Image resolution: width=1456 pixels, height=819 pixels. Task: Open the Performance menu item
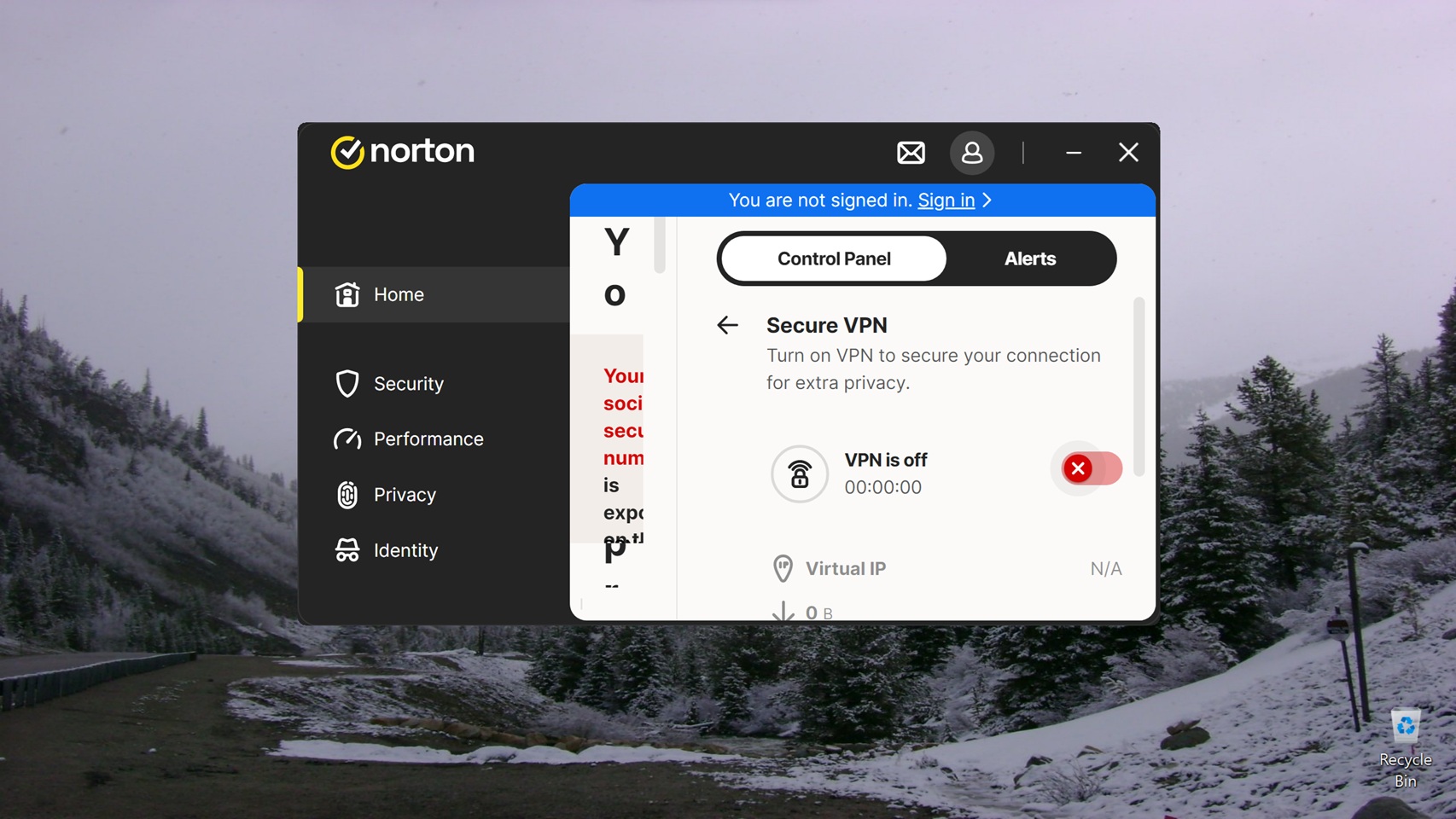click(x=428, y=439)
